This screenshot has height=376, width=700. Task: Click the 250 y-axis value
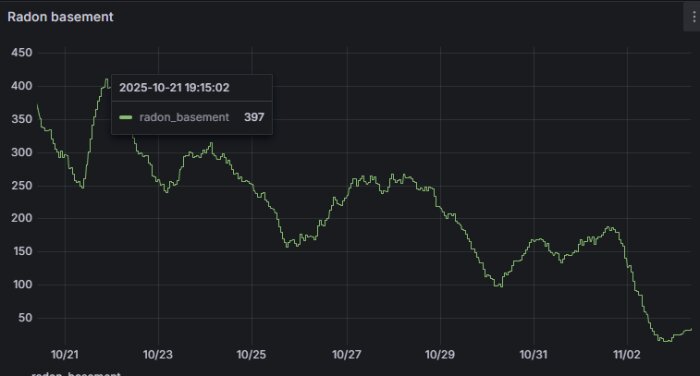(x=22, y=185)
